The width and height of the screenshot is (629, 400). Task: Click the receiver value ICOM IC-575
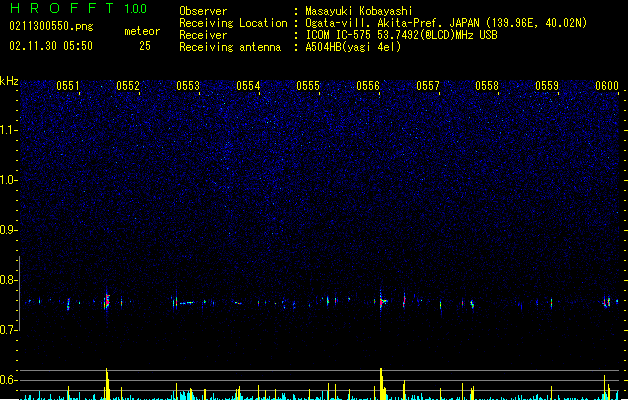339,35
